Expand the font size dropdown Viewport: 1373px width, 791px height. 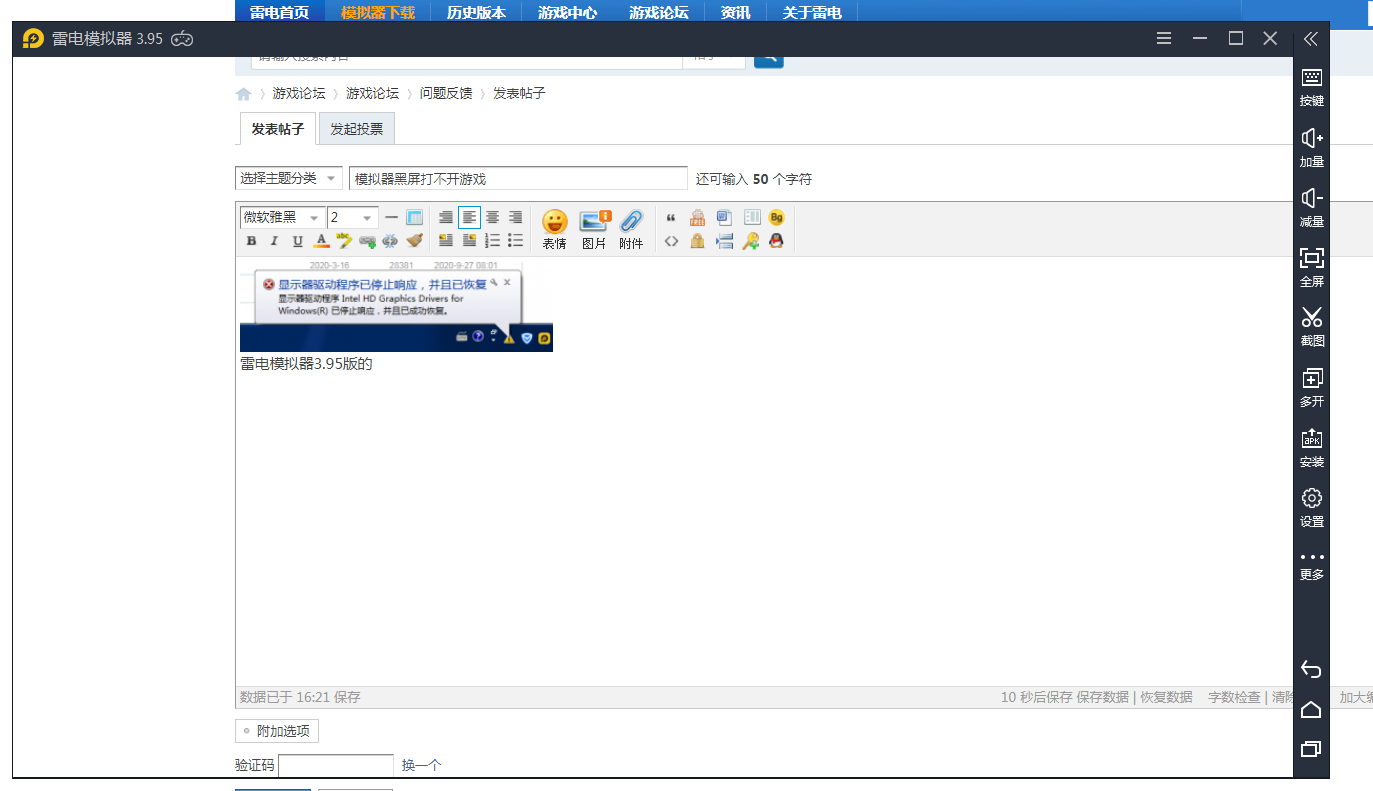(353, 217)
